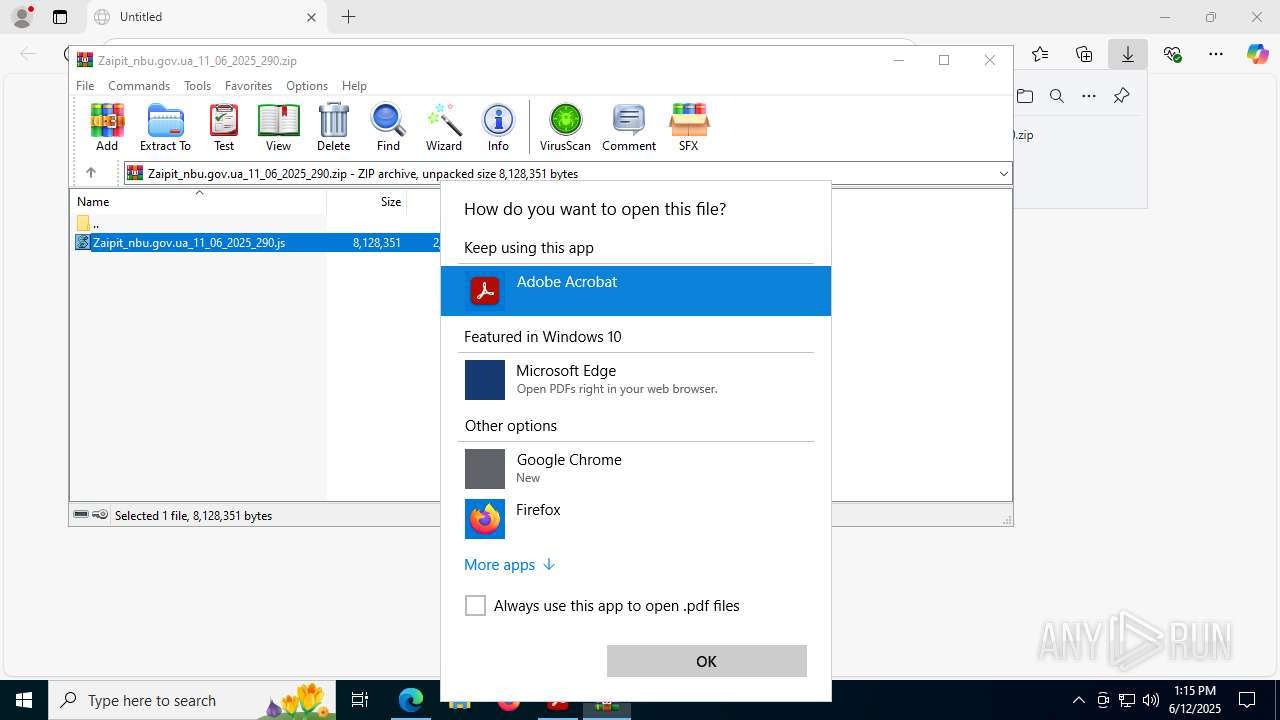Screen dimensions: 1280x720
Task: Open a new Edge tab with plus
Action: [348, 17]
